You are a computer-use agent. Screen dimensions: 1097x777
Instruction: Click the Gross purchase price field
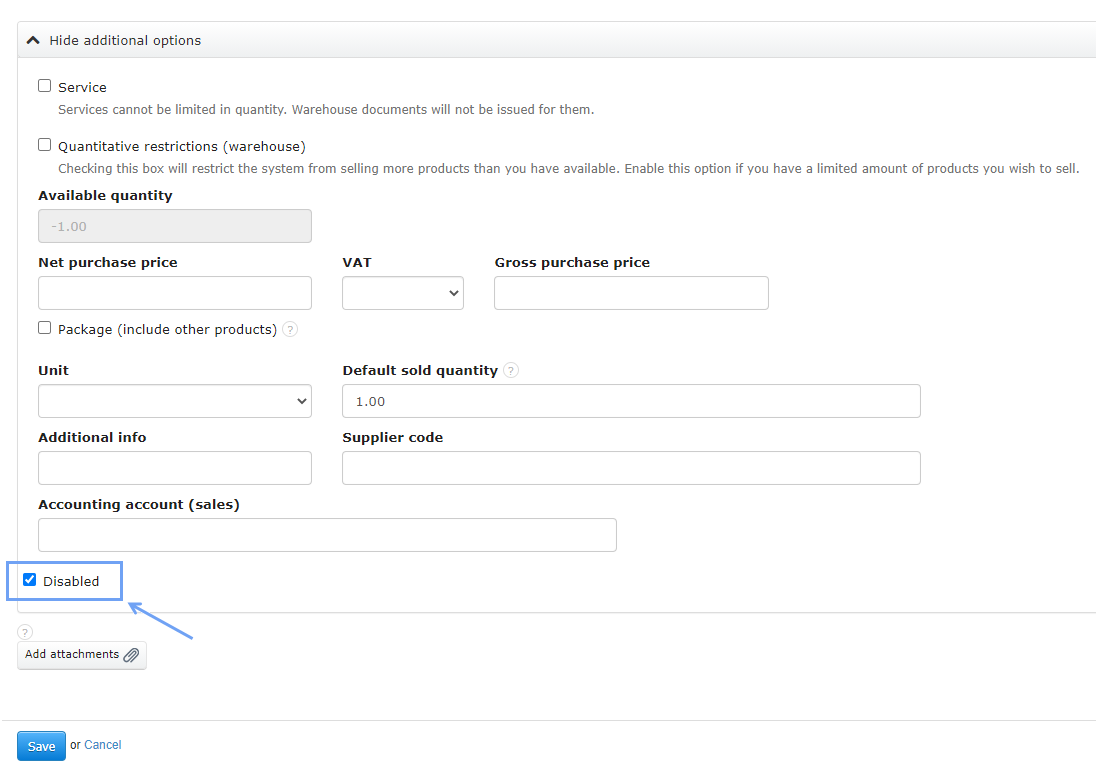tap(631, 292)
